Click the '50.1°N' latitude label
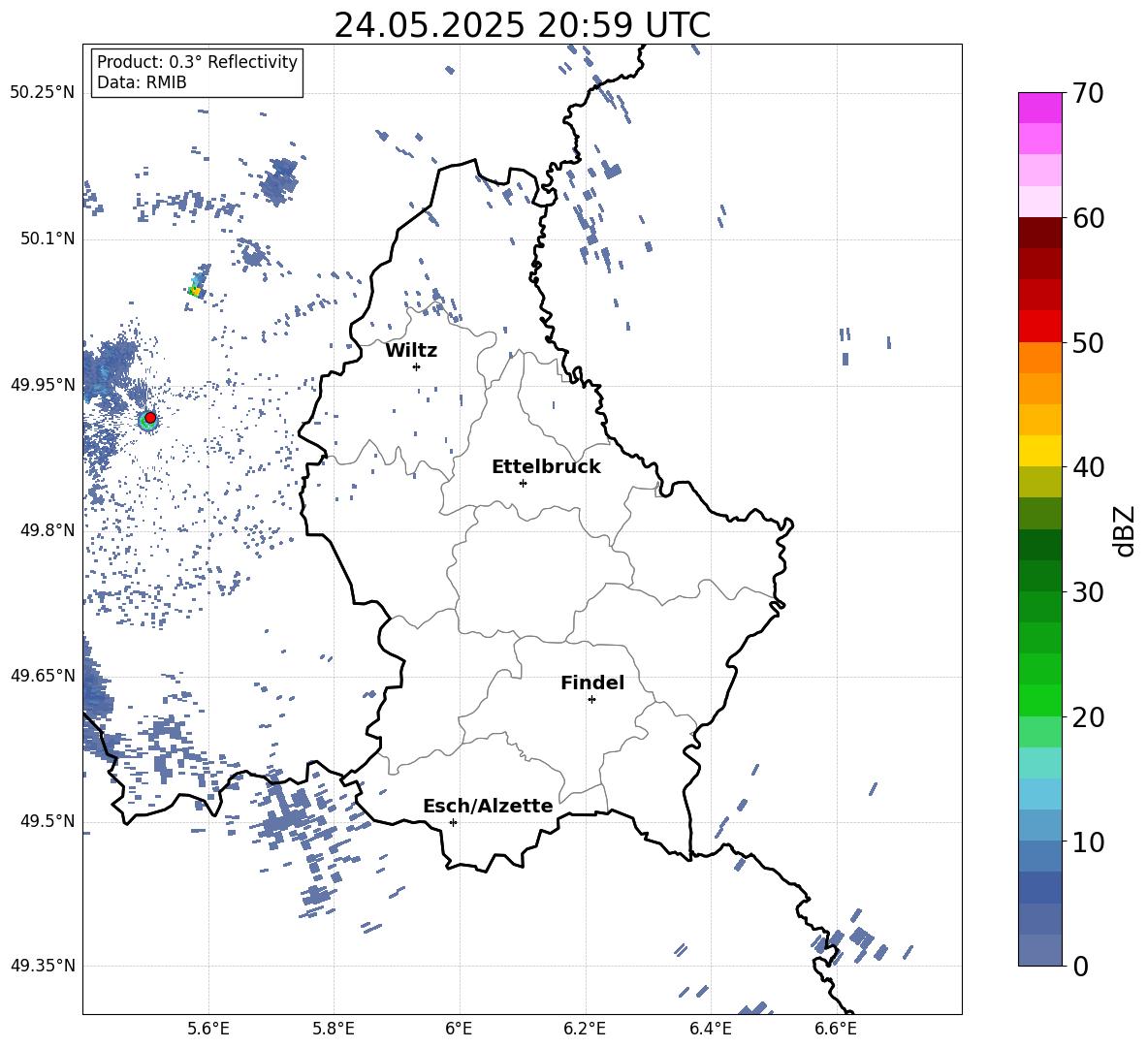This screenshot has width=1148, height=1048. click(x=48, y=238)
